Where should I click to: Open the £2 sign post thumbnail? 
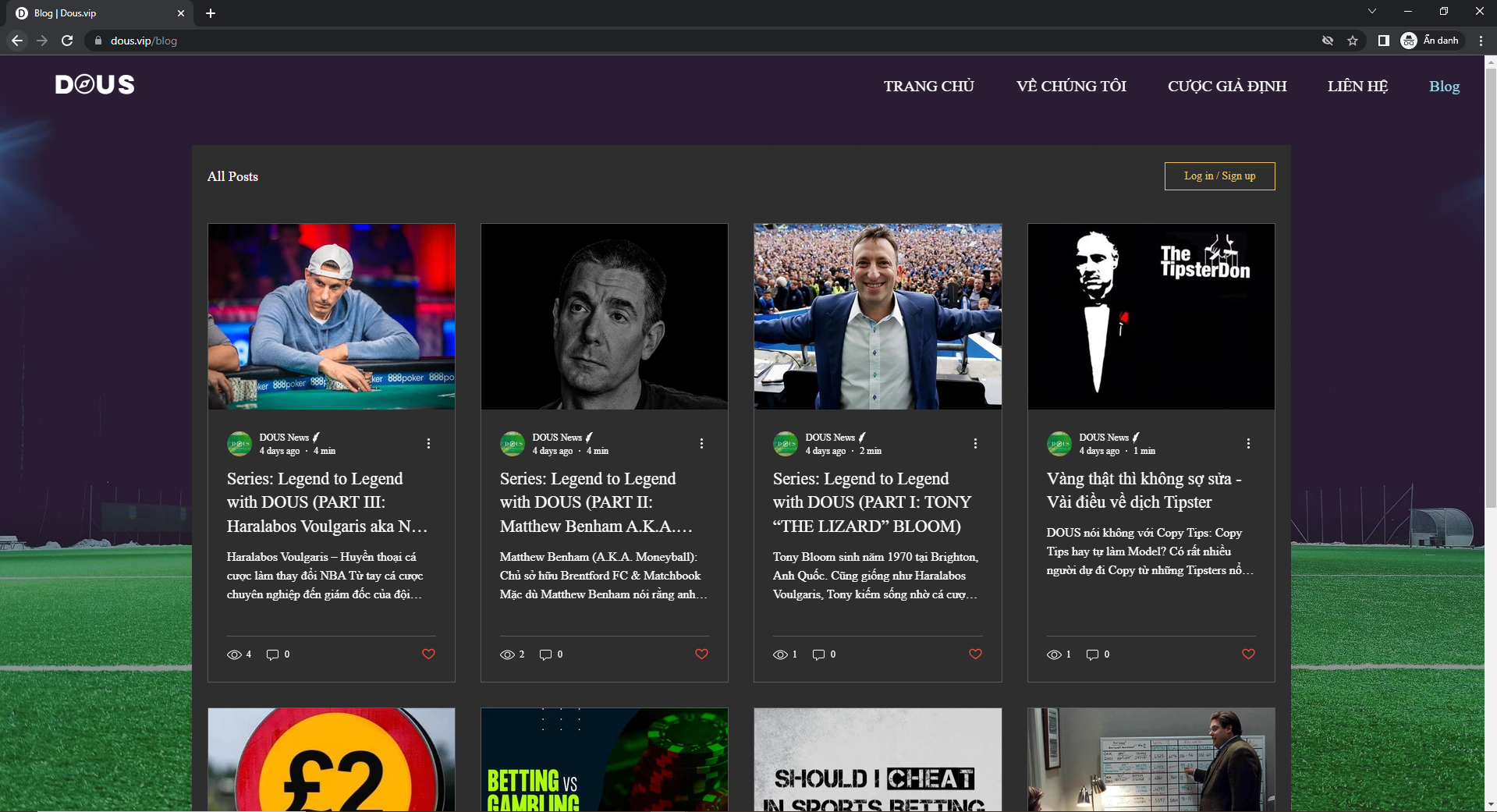(332, 760)
